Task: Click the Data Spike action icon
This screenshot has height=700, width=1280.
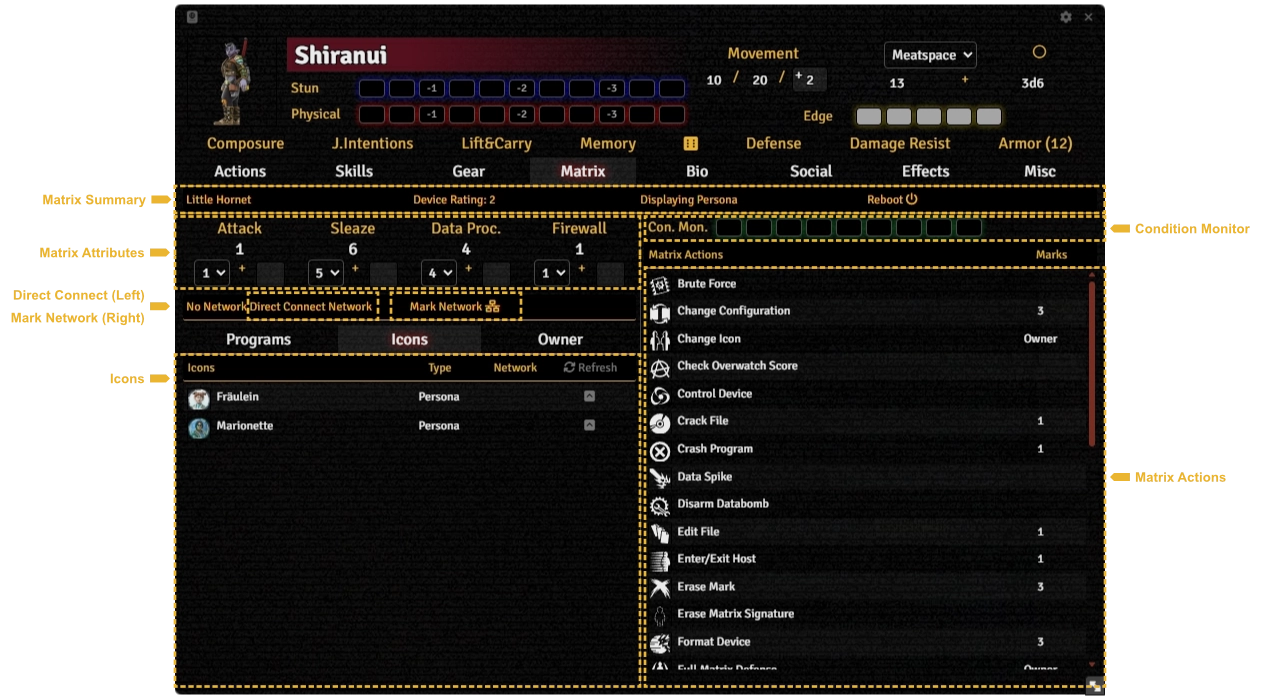Action: click(x=660, y=478)
